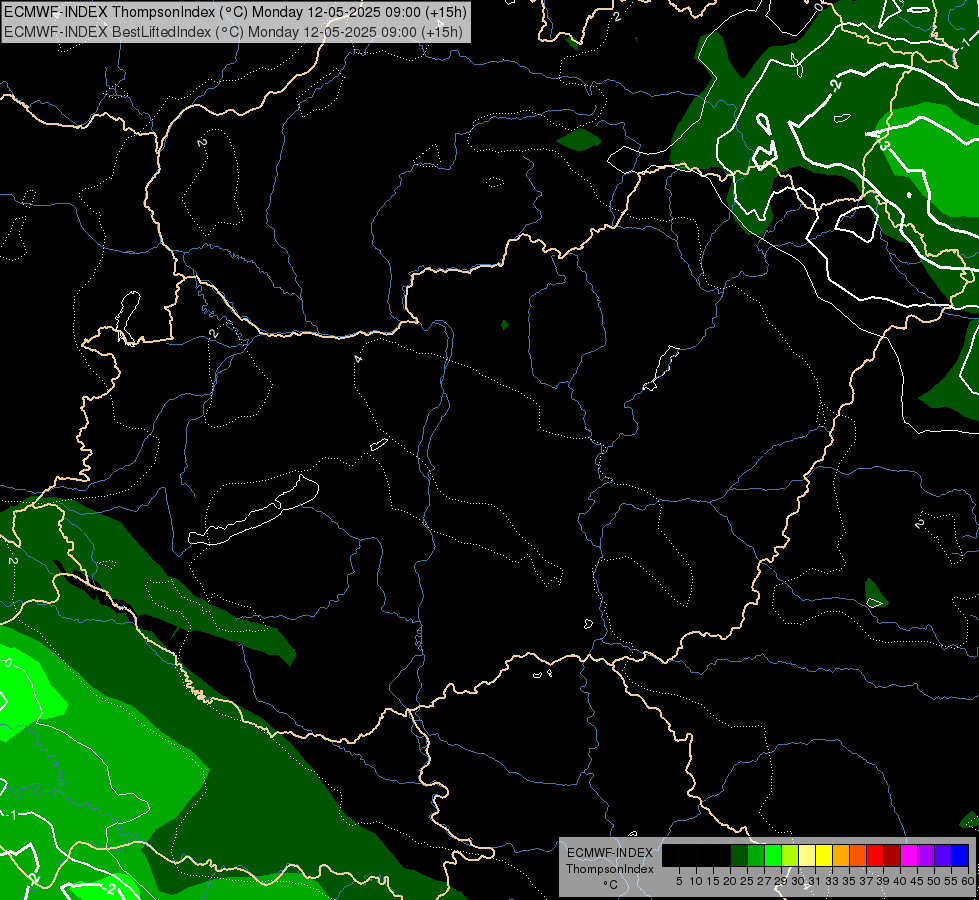Click the BestLiftedIndex title line at top
Image resolution: width=979 pixels, height=900 pixels.
[x=233, y=31]
